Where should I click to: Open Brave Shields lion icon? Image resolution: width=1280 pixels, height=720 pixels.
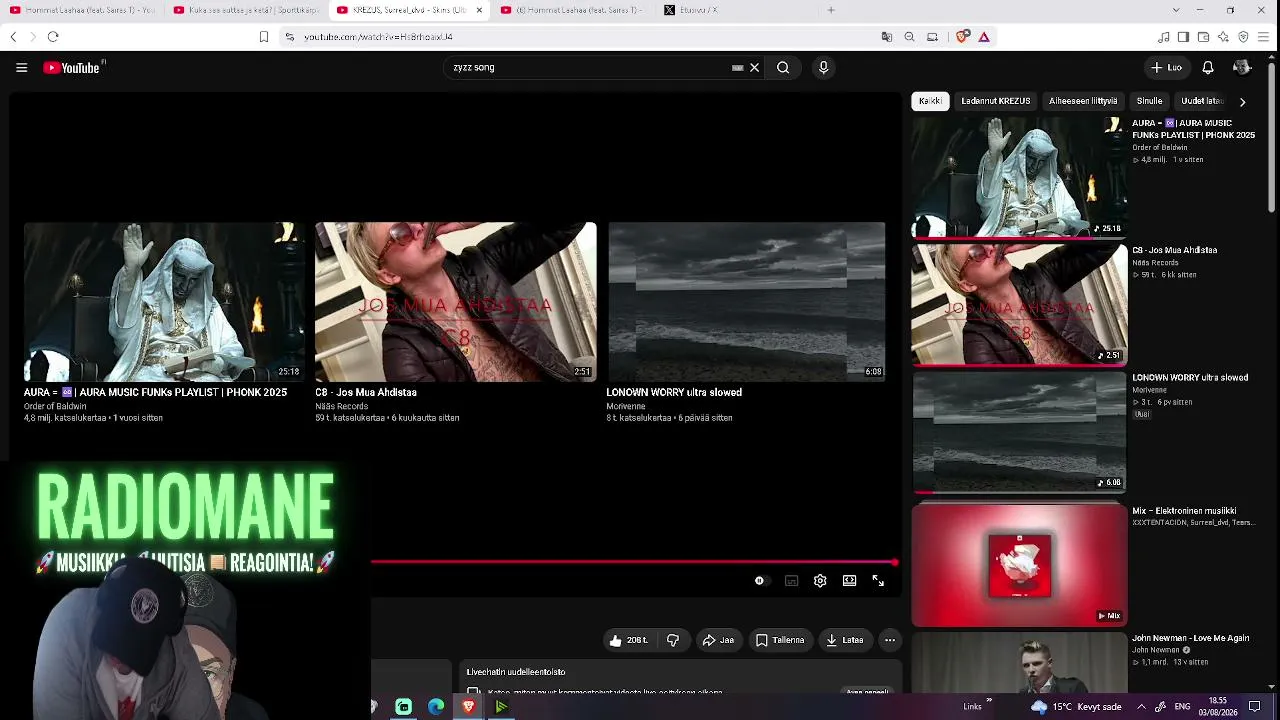pyautogui.click(x=962, y=37)
